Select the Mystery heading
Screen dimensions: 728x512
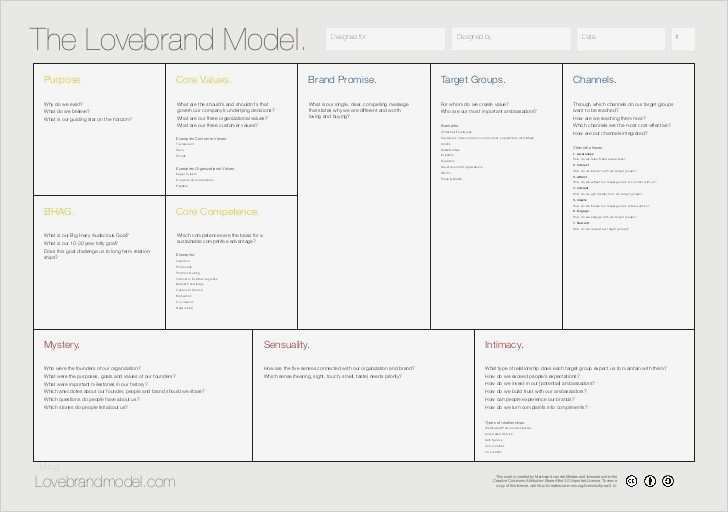(62, 345)
